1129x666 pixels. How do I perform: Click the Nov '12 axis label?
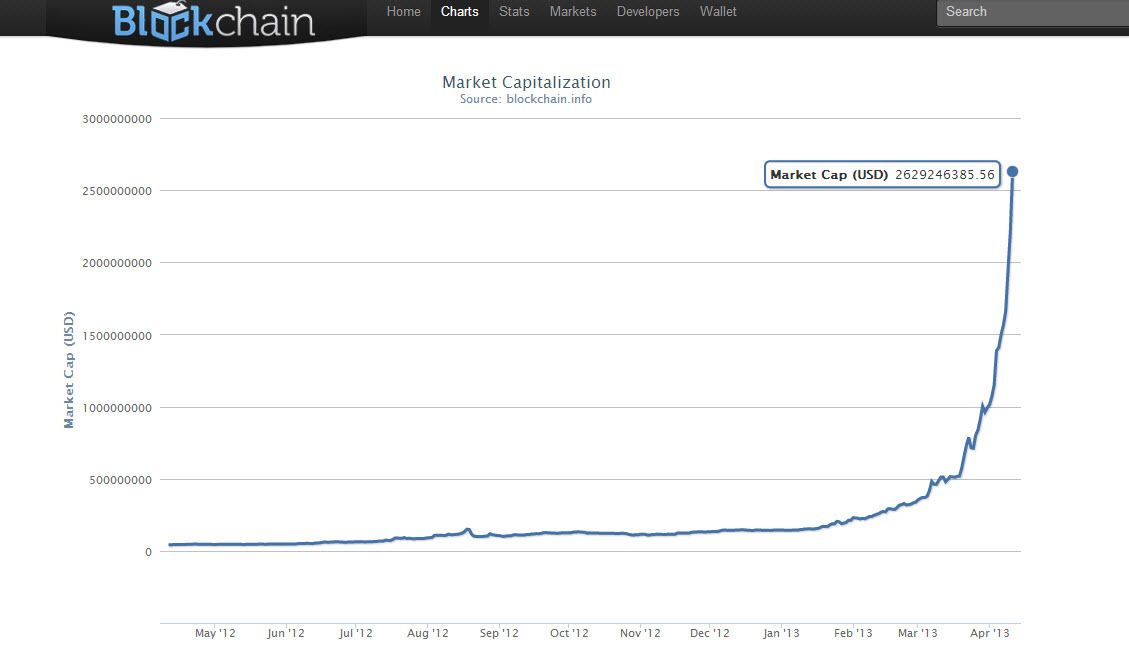[640, 633]
